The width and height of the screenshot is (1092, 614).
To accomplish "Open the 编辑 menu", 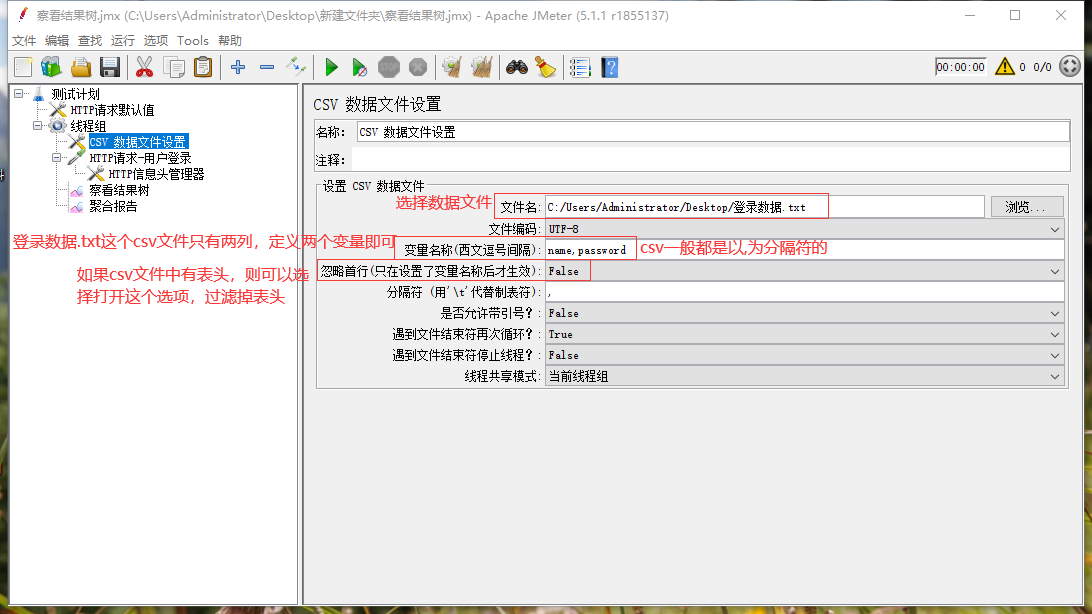I will pyautogui.click(x=57, y=40).
